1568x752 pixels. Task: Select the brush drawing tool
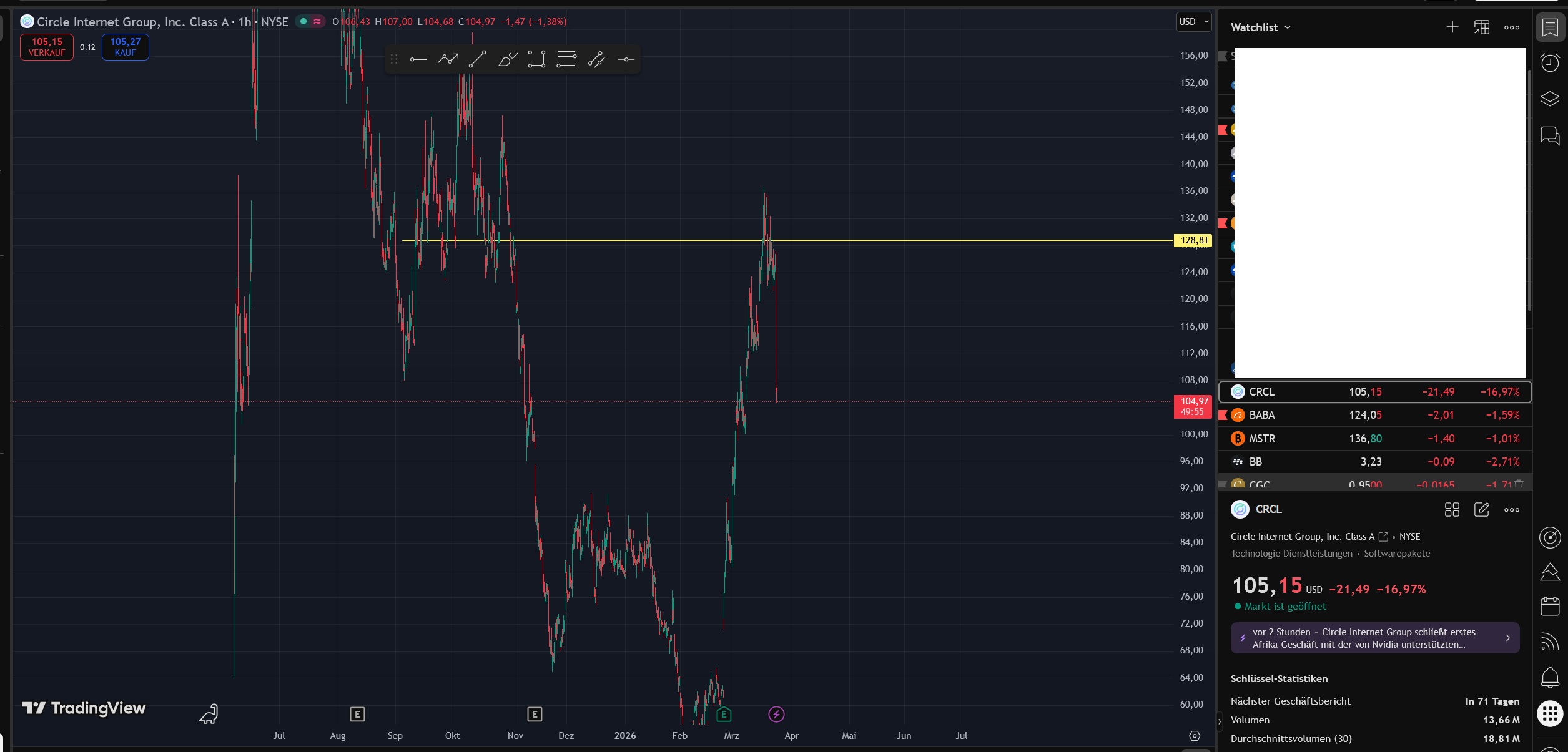click(507, 60)
